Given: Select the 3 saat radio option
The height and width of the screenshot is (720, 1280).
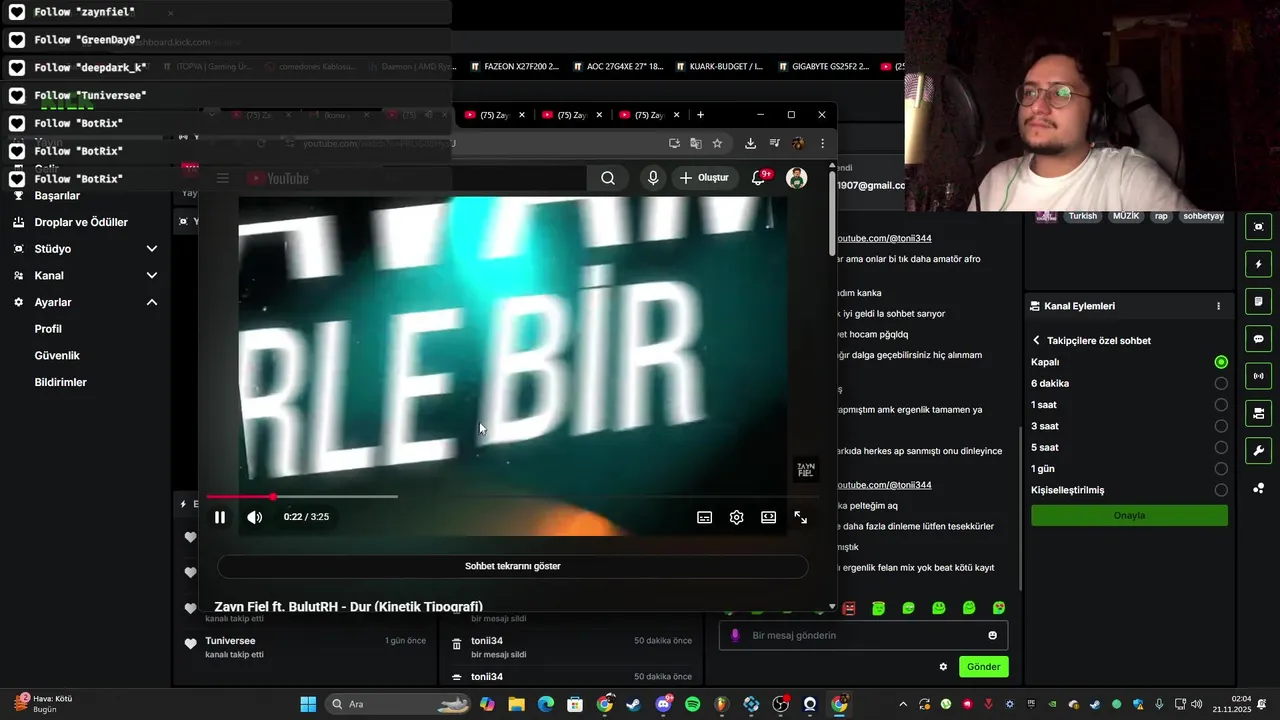Looking at the screenshot, I should (1221, 426).
